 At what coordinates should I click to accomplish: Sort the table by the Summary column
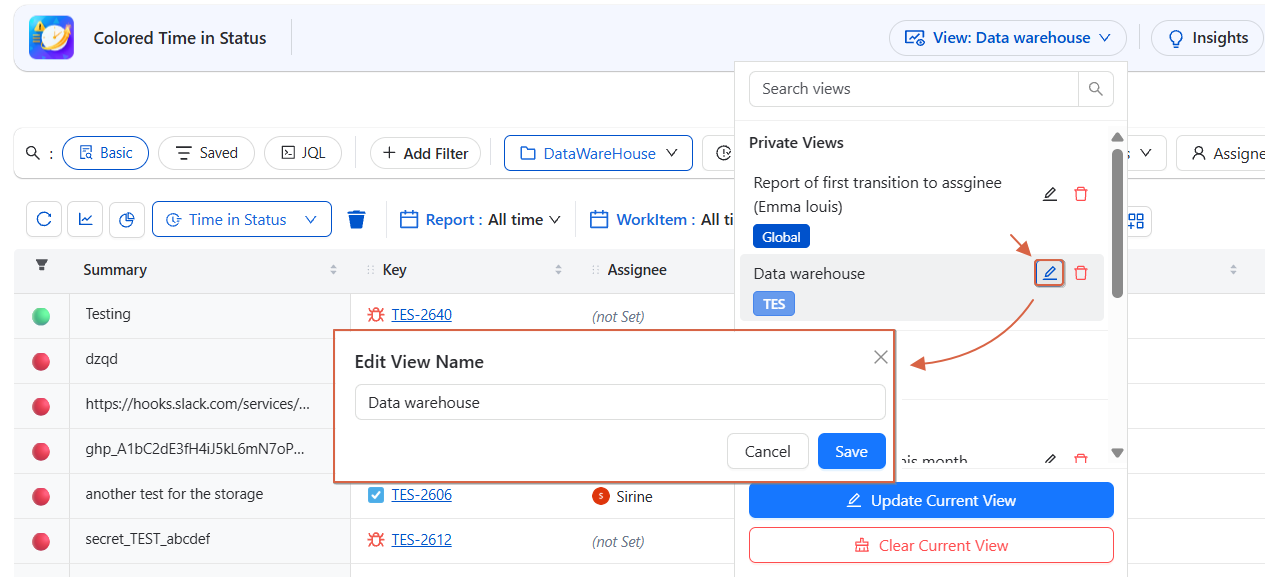333,270
